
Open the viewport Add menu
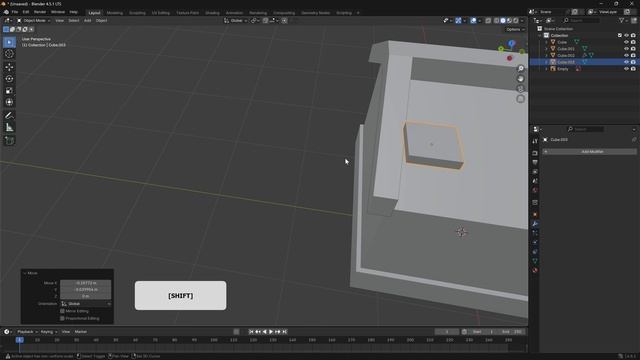coord(87,20)
